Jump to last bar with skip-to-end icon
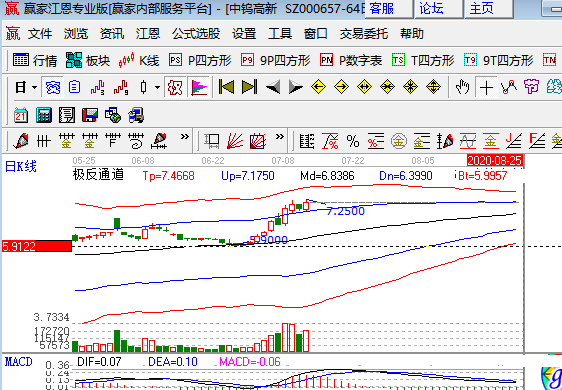Screen dimensions: 562x390 tap(249, 87)
